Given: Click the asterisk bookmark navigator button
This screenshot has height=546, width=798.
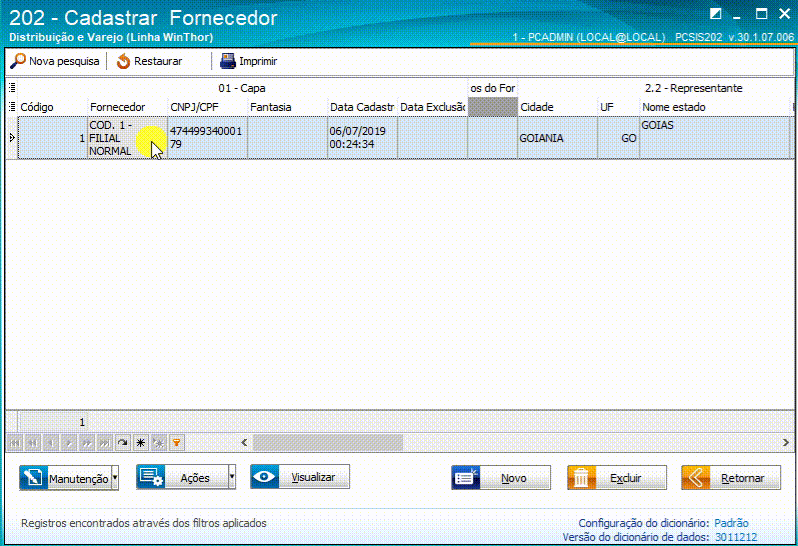Looking at the screenshot, I should (140, 443).
